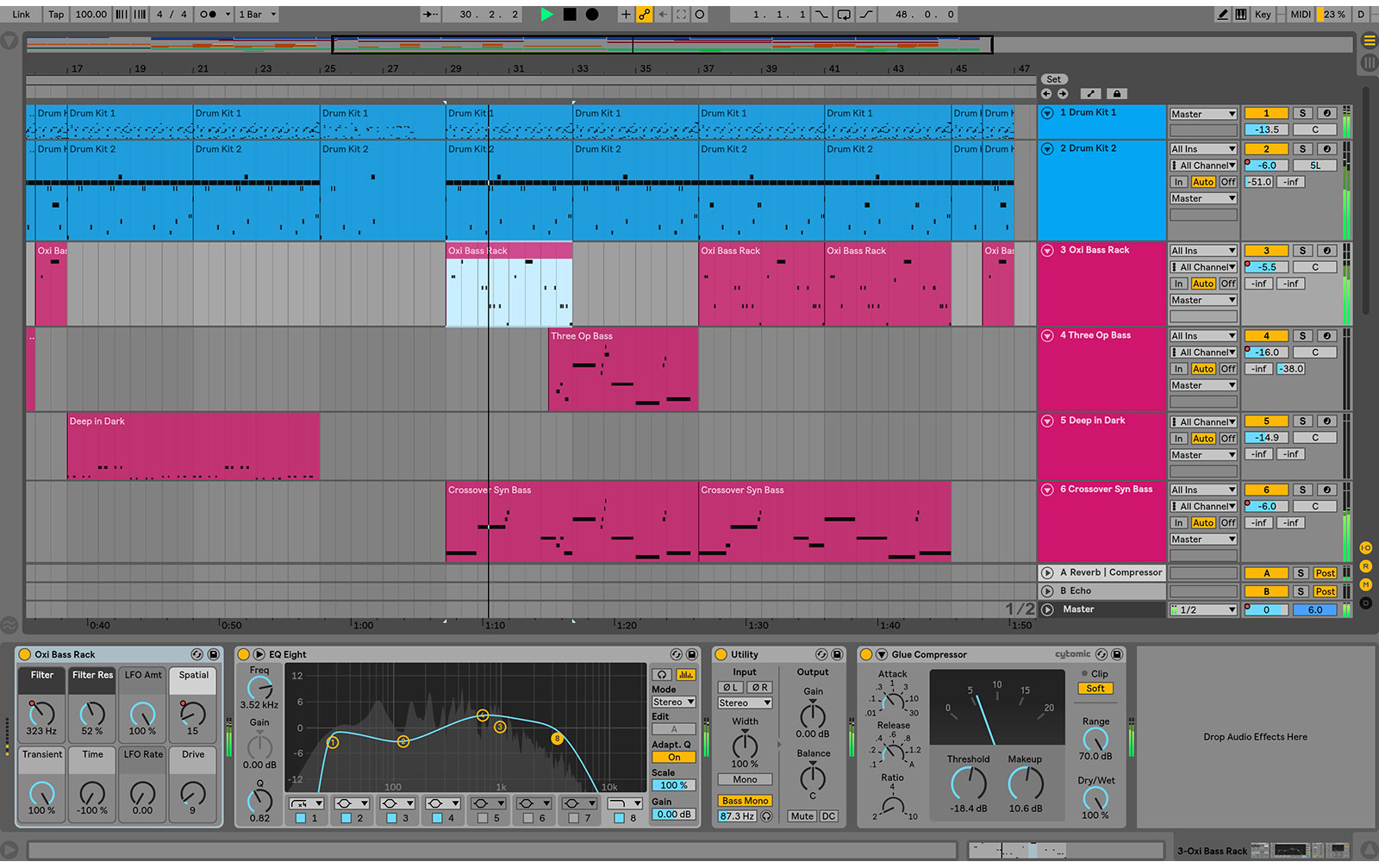This screenshot has width=1379, height=868.
Task: Expand EQ Eight display toggle triangle
Action: (x=259, y=655)
